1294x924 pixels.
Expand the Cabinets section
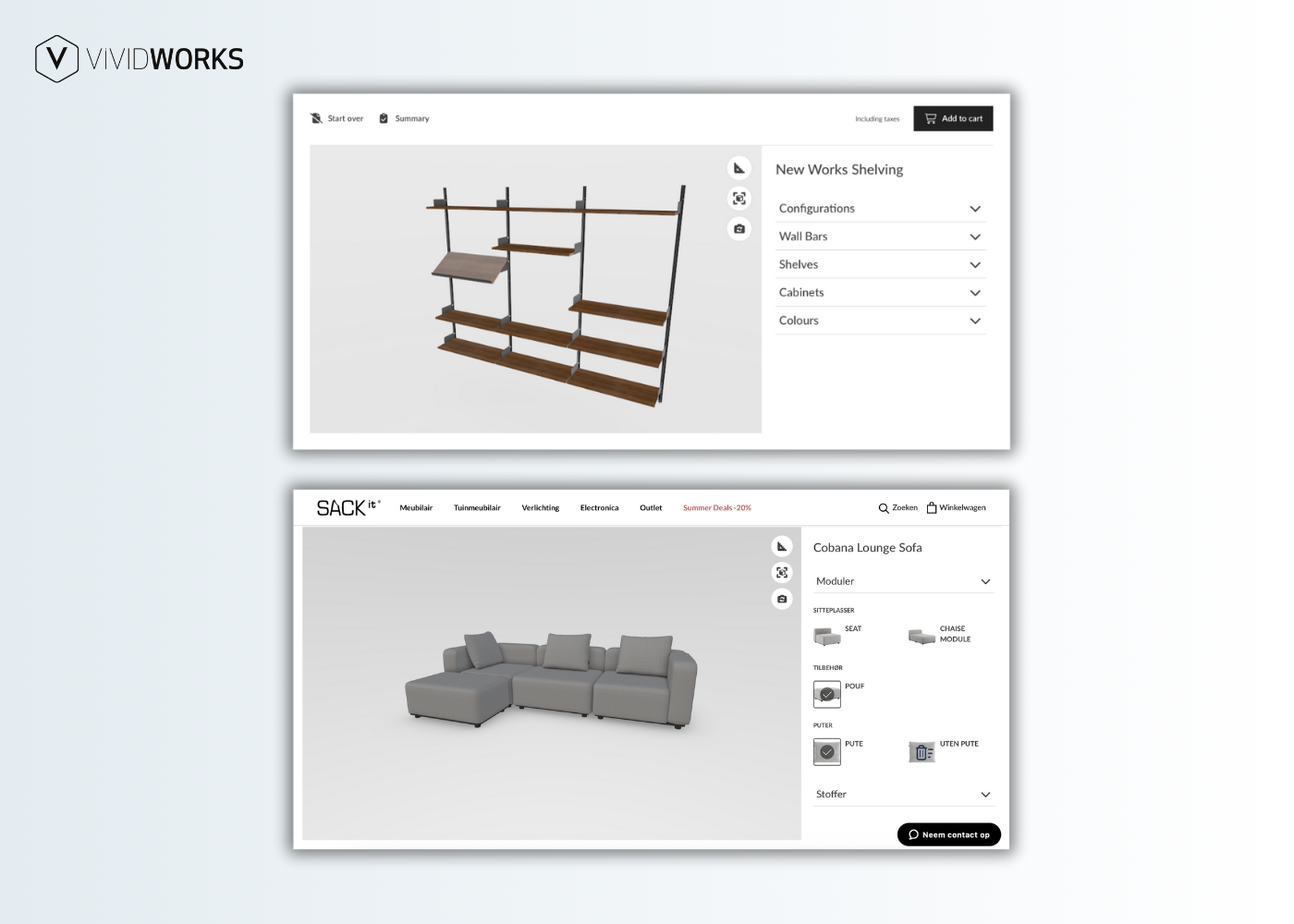pyautogui.click(x=881, y=293)
